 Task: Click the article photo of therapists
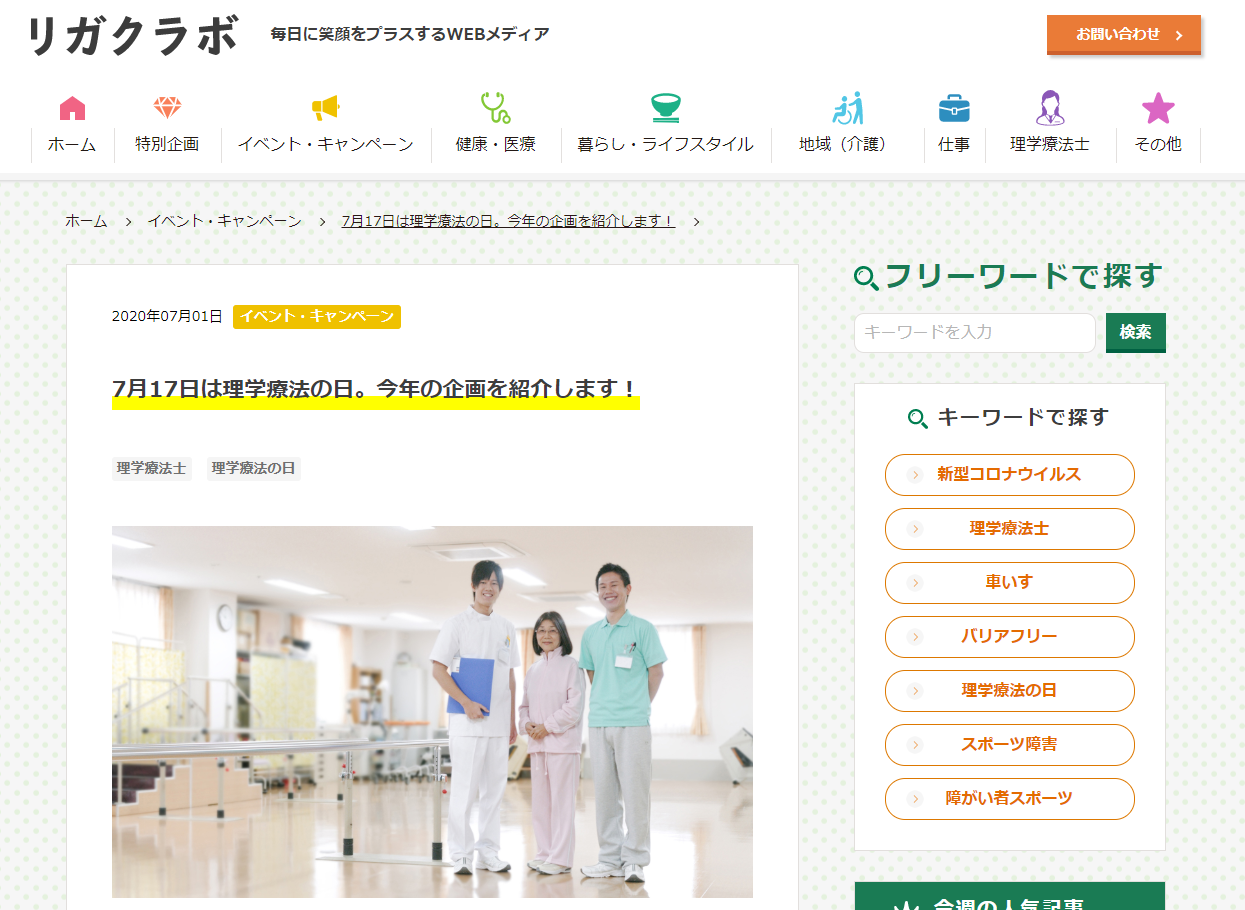(x=432, y=711)
